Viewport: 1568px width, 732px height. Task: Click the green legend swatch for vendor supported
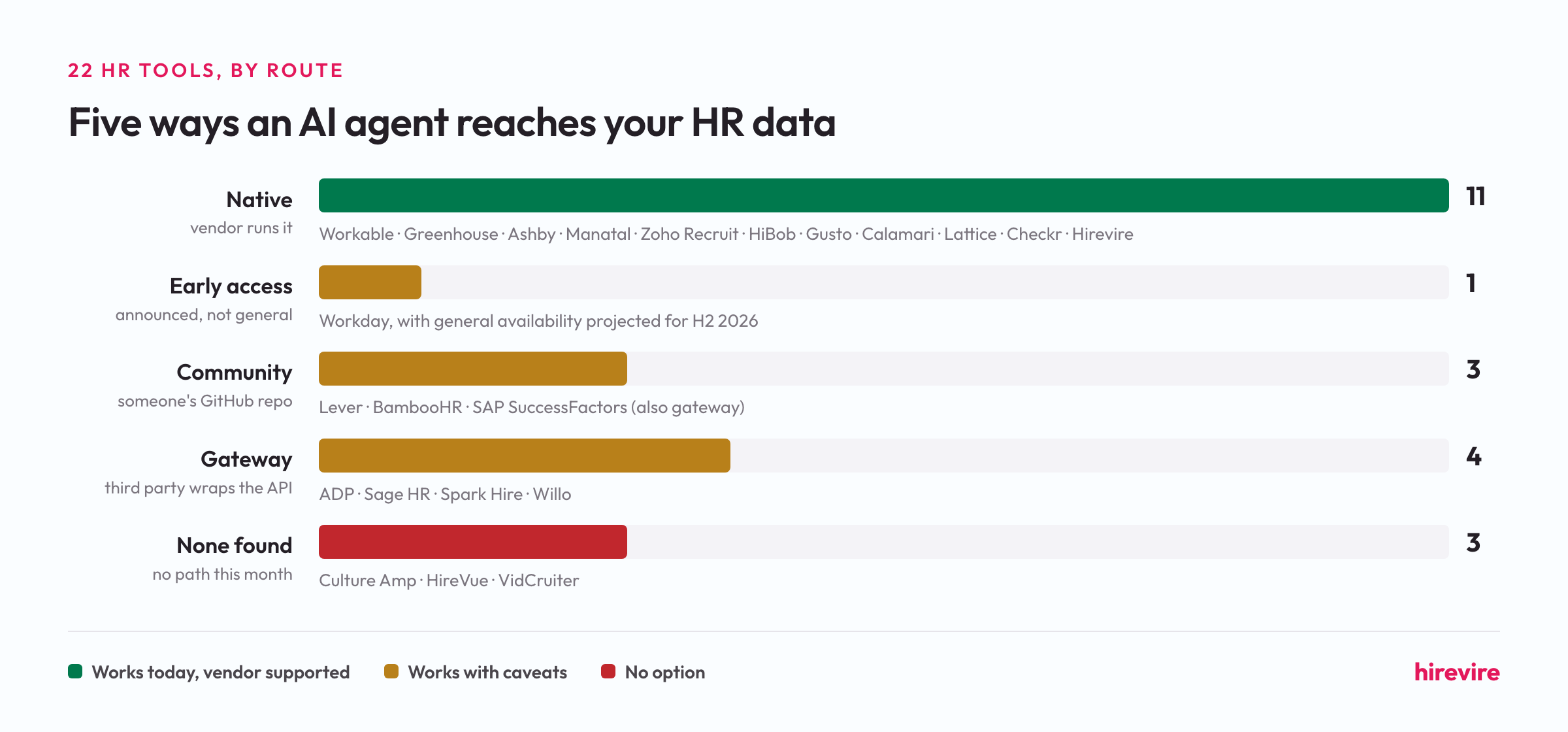[75, 671]
